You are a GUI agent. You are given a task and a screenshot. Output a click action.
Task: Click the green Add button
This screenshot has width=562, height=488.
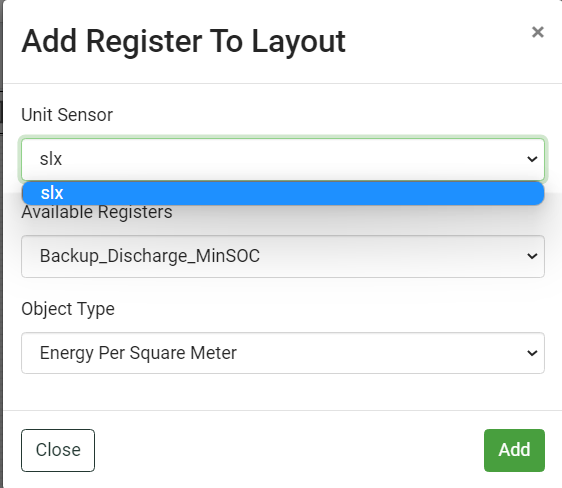(x=514, y=450)
